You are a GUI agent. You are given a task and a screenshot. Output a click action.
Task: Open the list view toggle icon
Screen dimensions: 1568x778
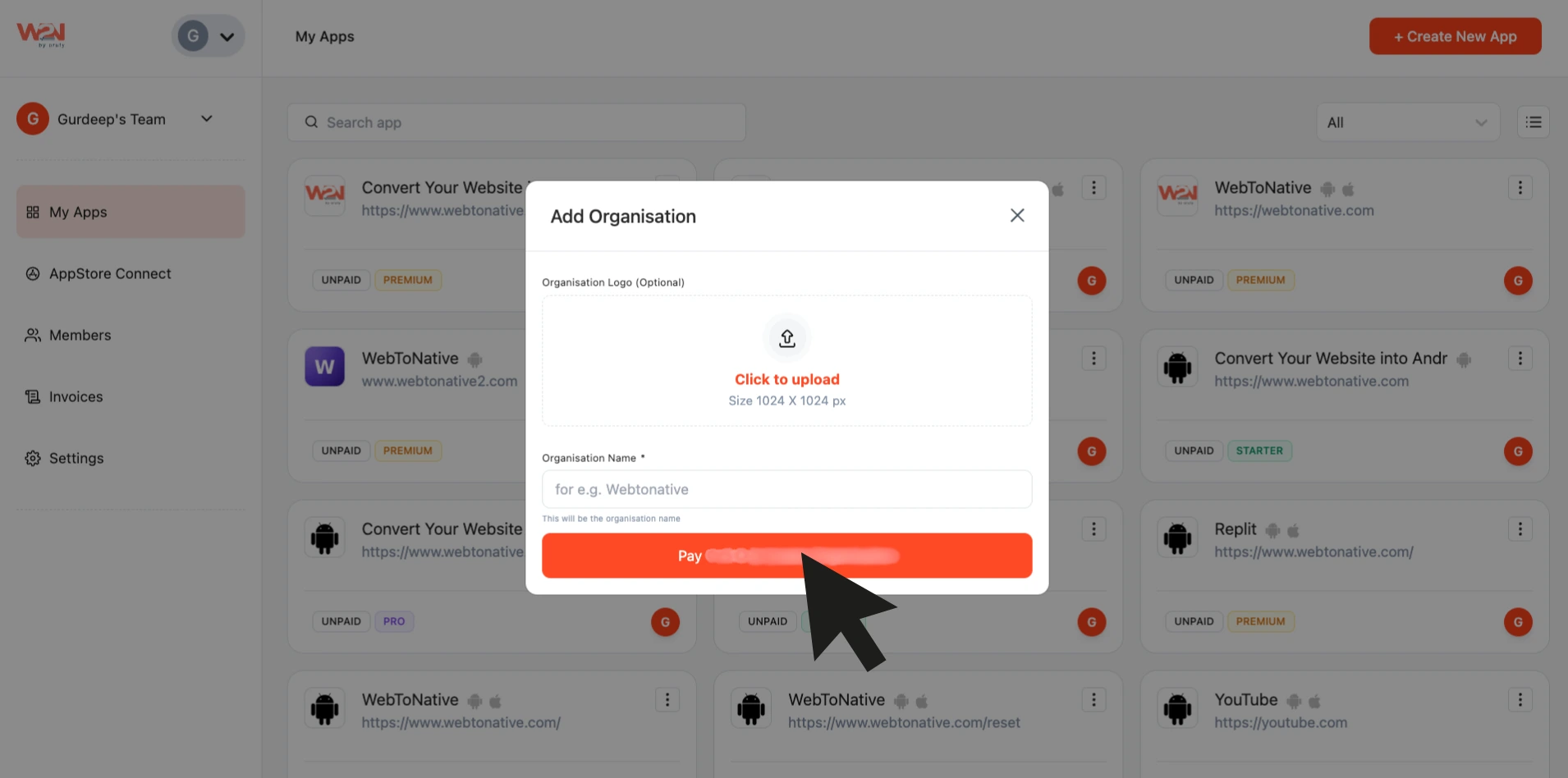(1533, 122)
